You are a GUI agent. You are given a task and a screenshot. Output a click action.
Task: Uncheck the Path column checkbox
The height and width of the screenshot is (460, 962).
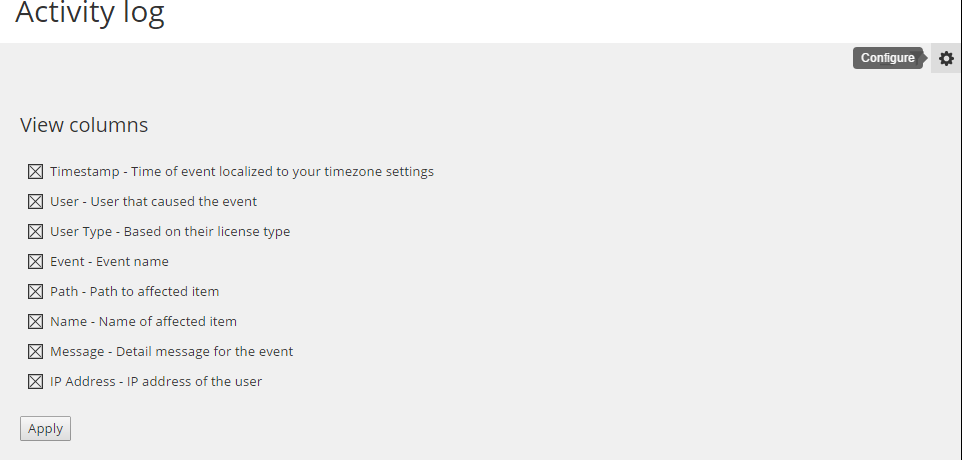pos(36,292)
